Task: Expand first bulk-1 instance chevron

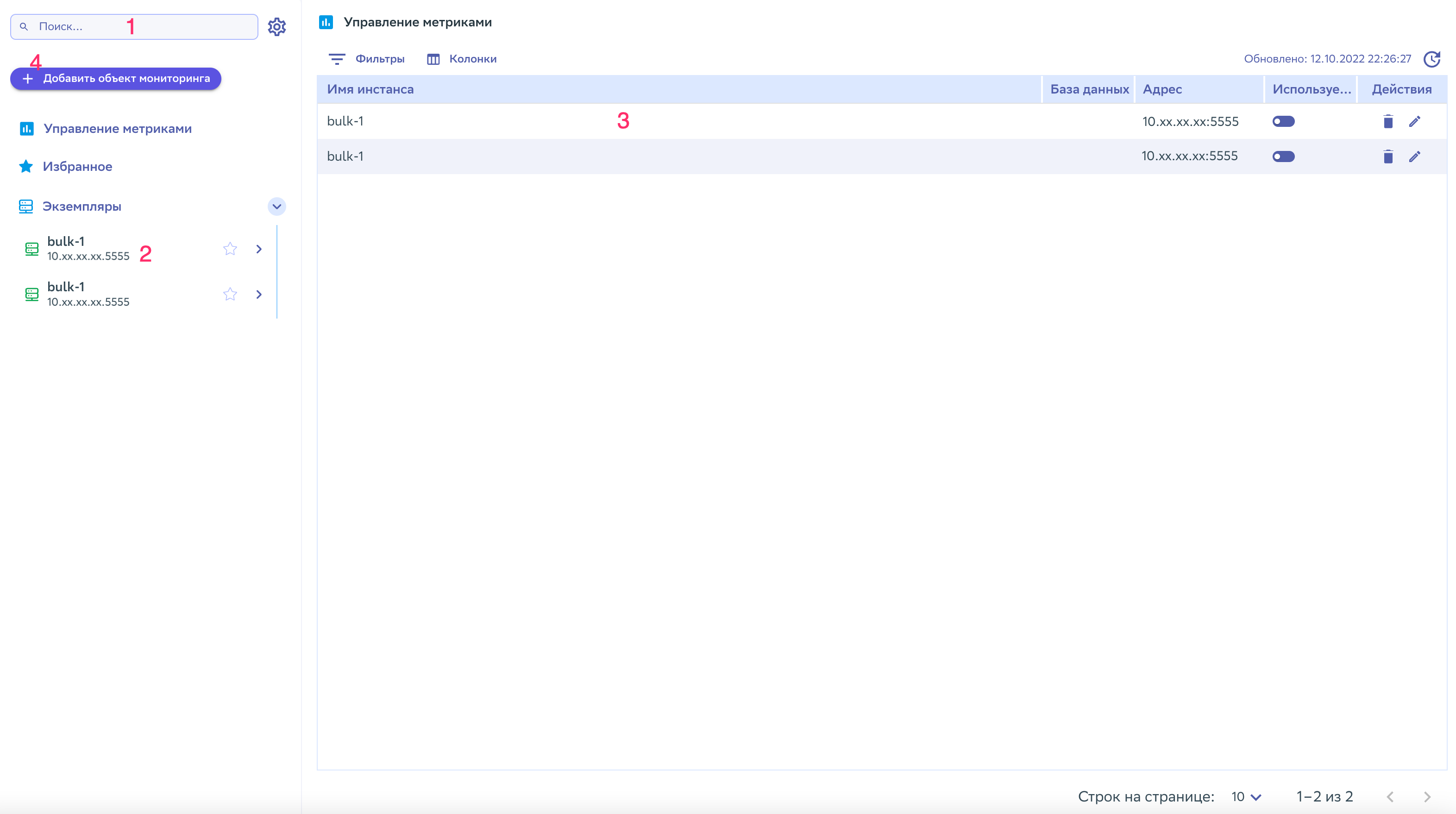Action: (x=259, y=249)
